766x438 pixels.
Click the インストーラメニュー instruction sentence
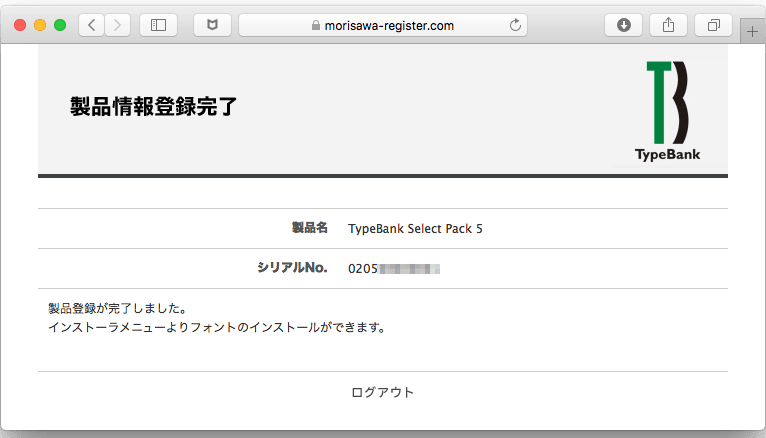[x=217, y=328]
